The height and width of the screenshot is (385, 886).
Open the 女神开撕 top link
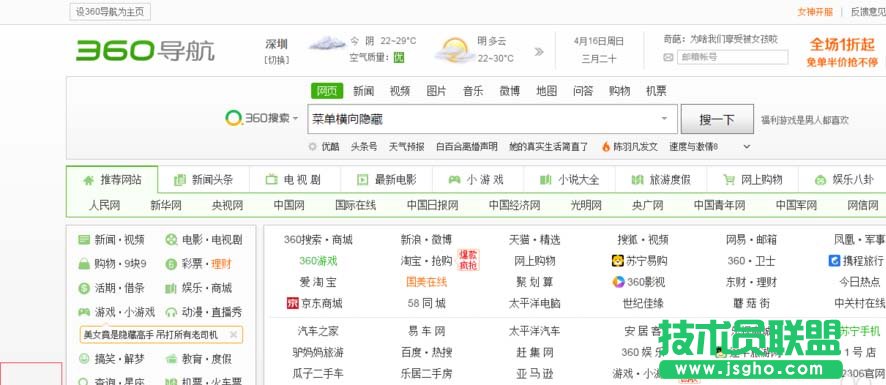[815, 11]
